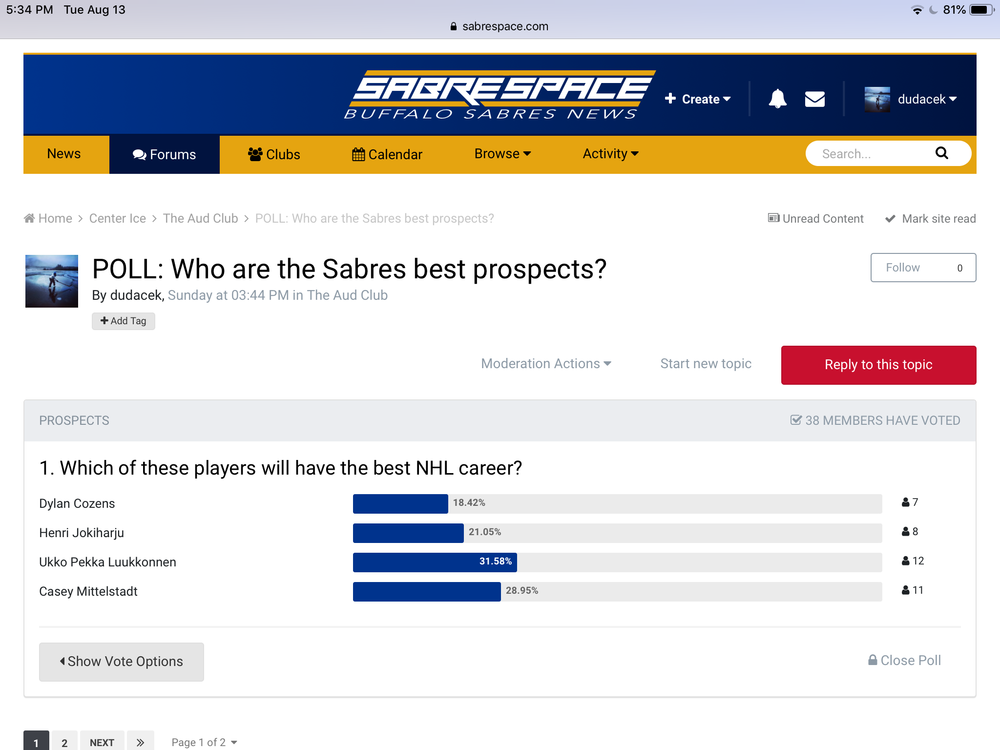Click the search magnifier icon

tap(941, 153)
